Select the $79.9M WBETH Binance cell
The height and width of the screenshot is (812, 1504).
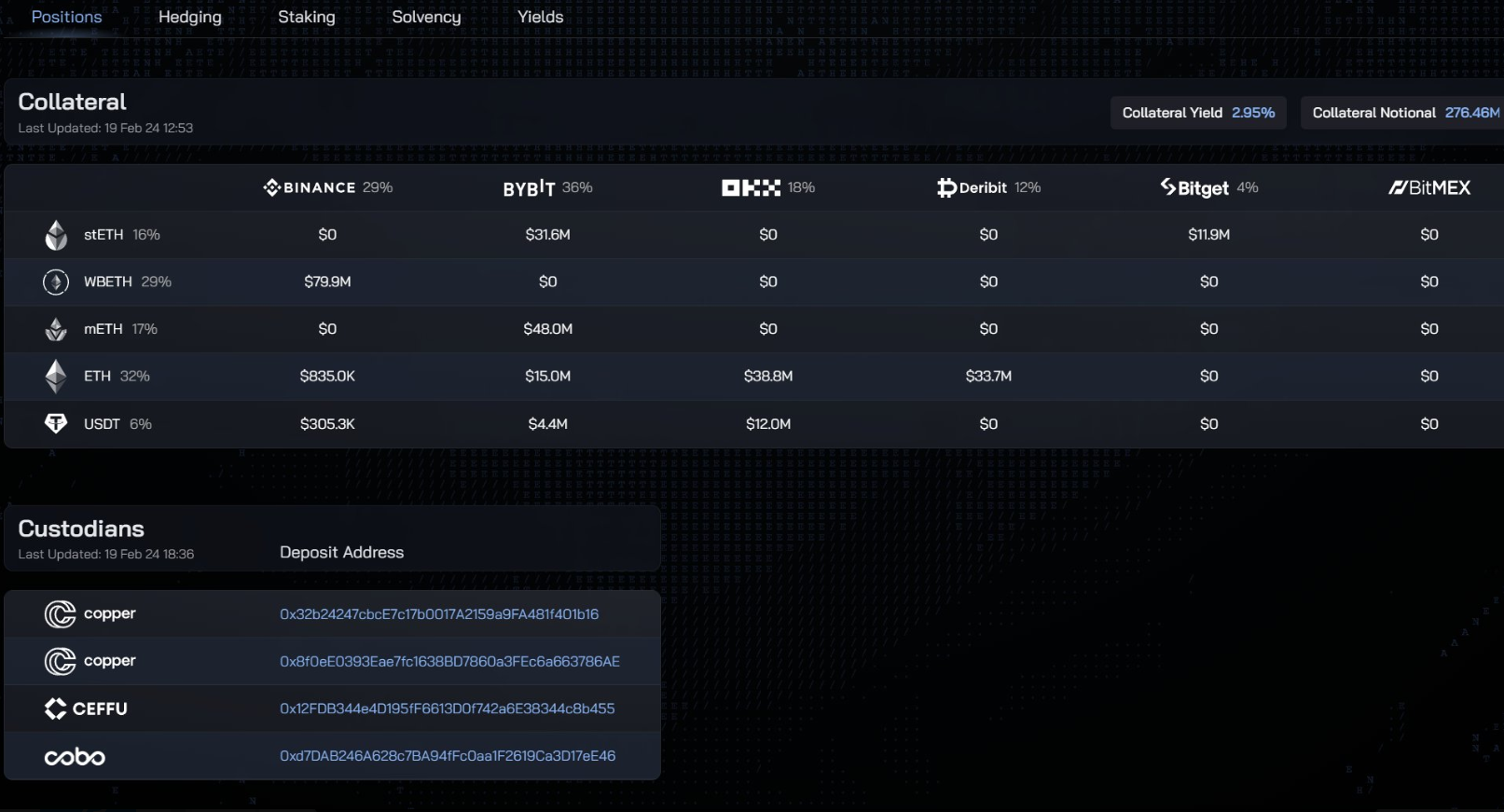[x=327, y=282]
